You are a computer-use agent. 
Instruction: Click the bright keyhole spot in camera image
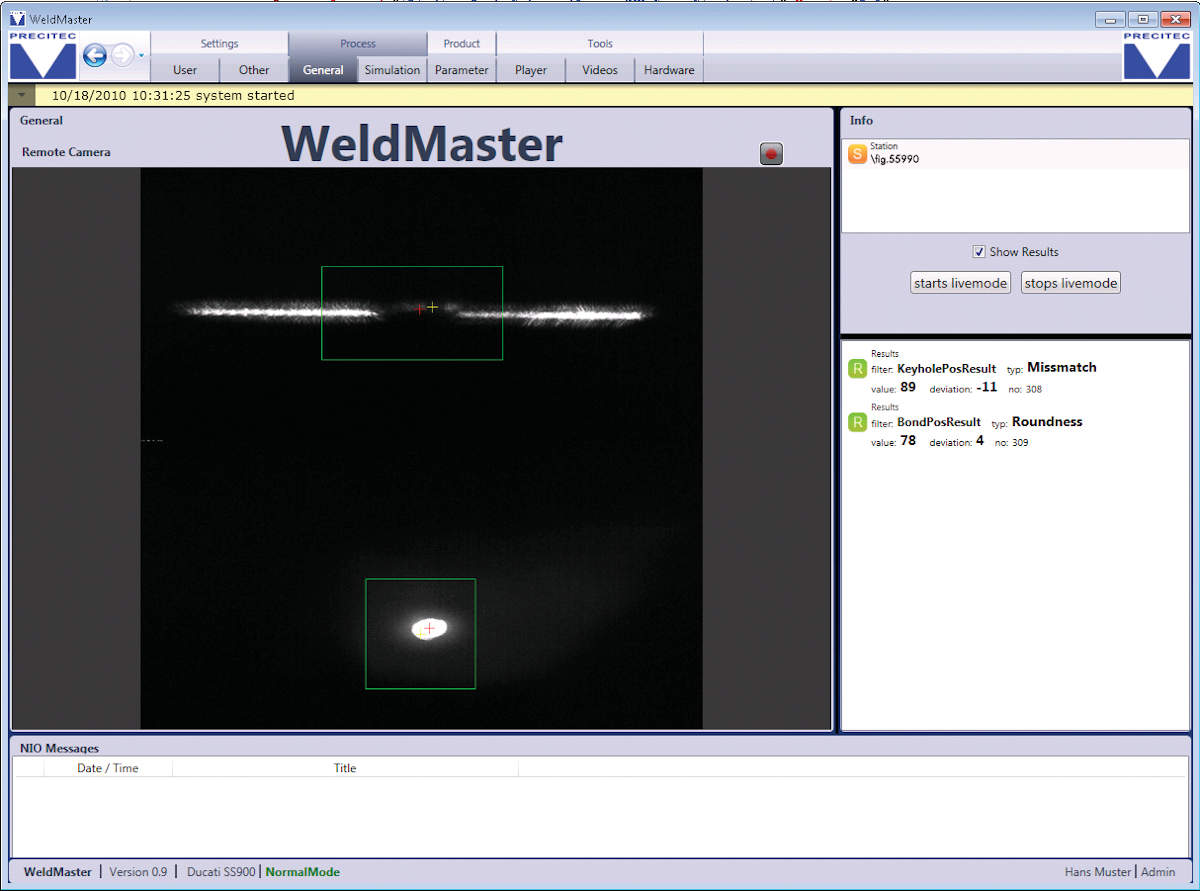click(429, 628)
